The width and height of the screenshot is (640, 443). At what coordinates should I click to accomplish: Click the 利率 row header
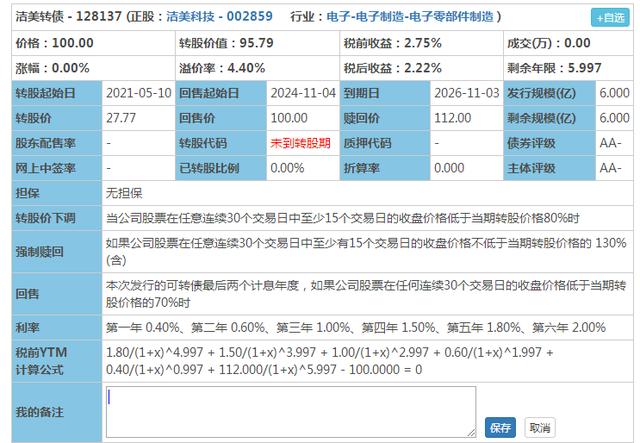pyautogui.click(x=57, y=327)
